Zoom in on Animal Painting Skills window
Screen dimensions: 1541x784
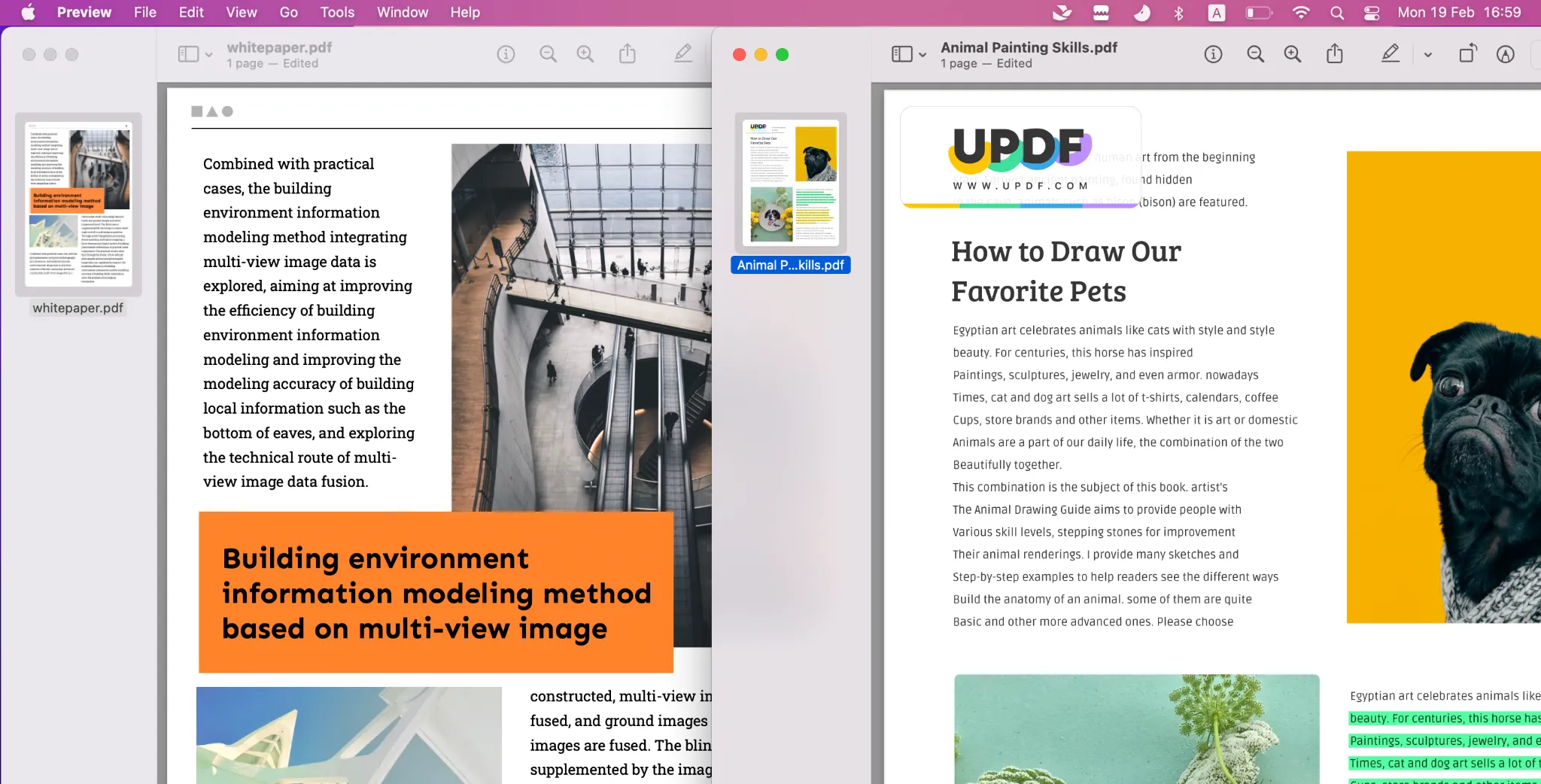(1292, 54)
